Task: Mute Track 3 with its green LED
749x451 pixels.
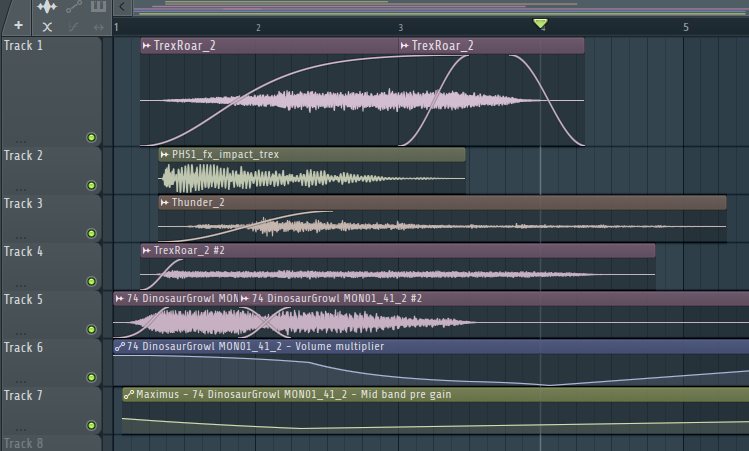Action: click(91, 233)
